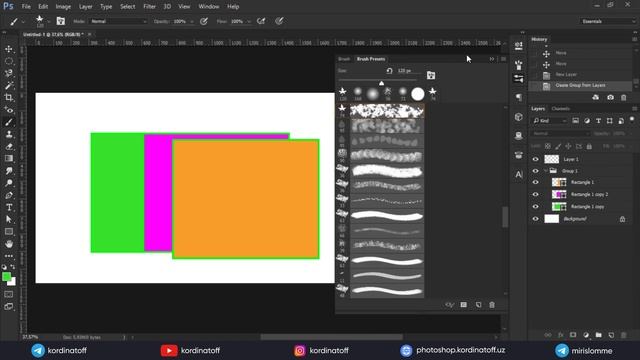640x360 pixels.
Task: Open the brush preset picker dropdown
Action: pos(49,21)
